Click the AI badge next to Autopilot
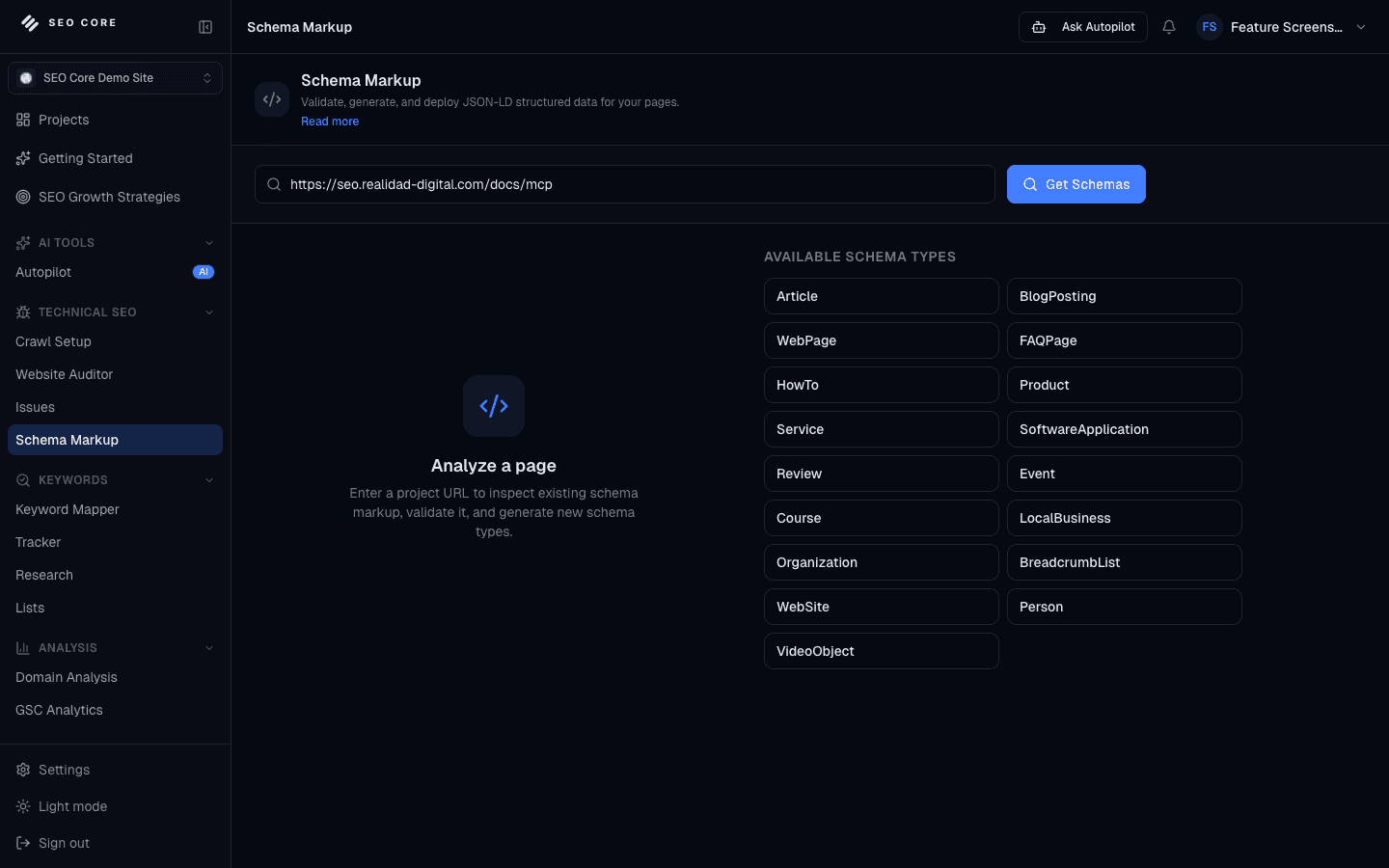This screenshot has height=868, width=1389. click(x=204, y=272)
